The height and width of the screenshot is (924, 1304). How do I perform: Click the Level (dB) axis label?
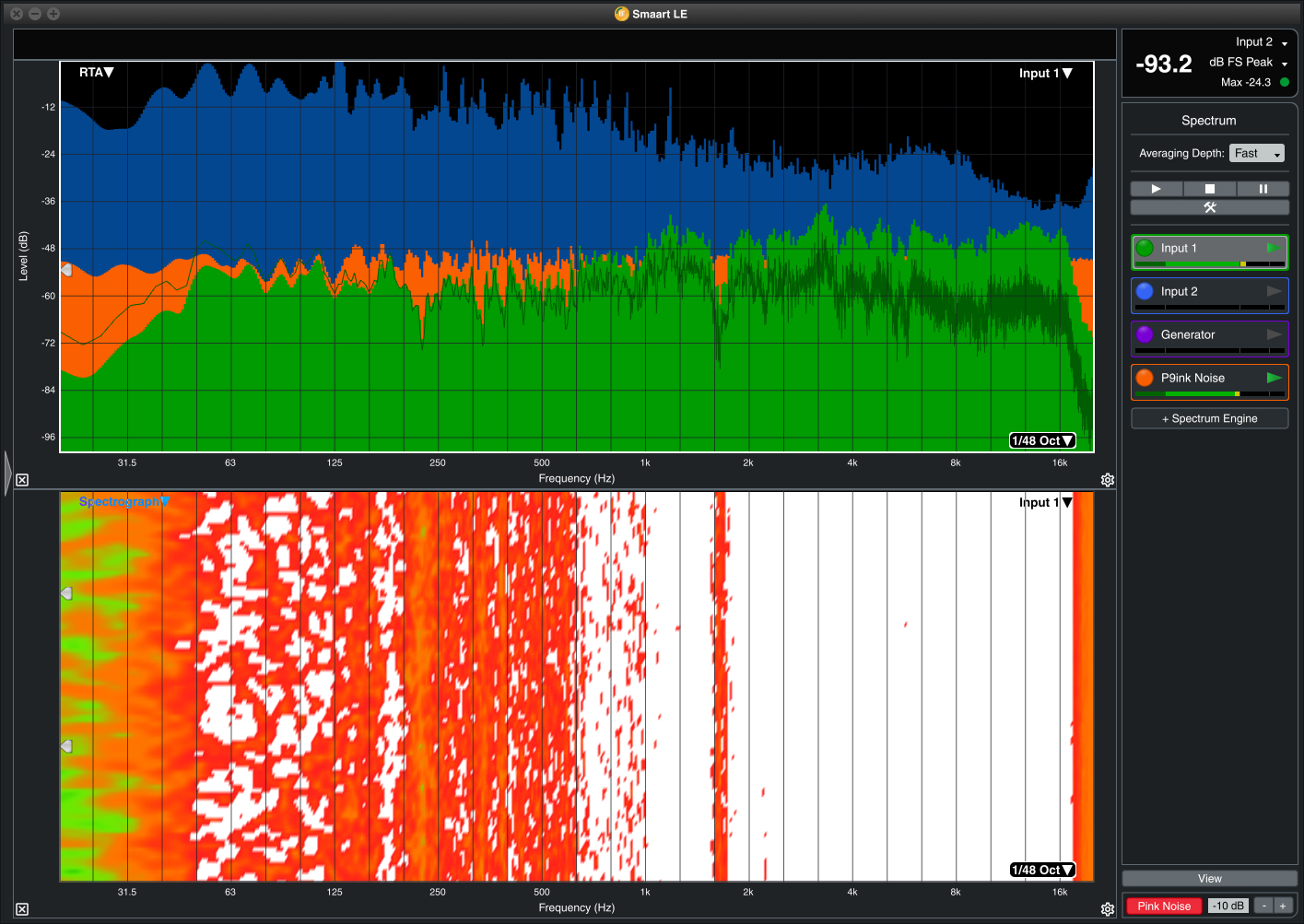point(24,256)
